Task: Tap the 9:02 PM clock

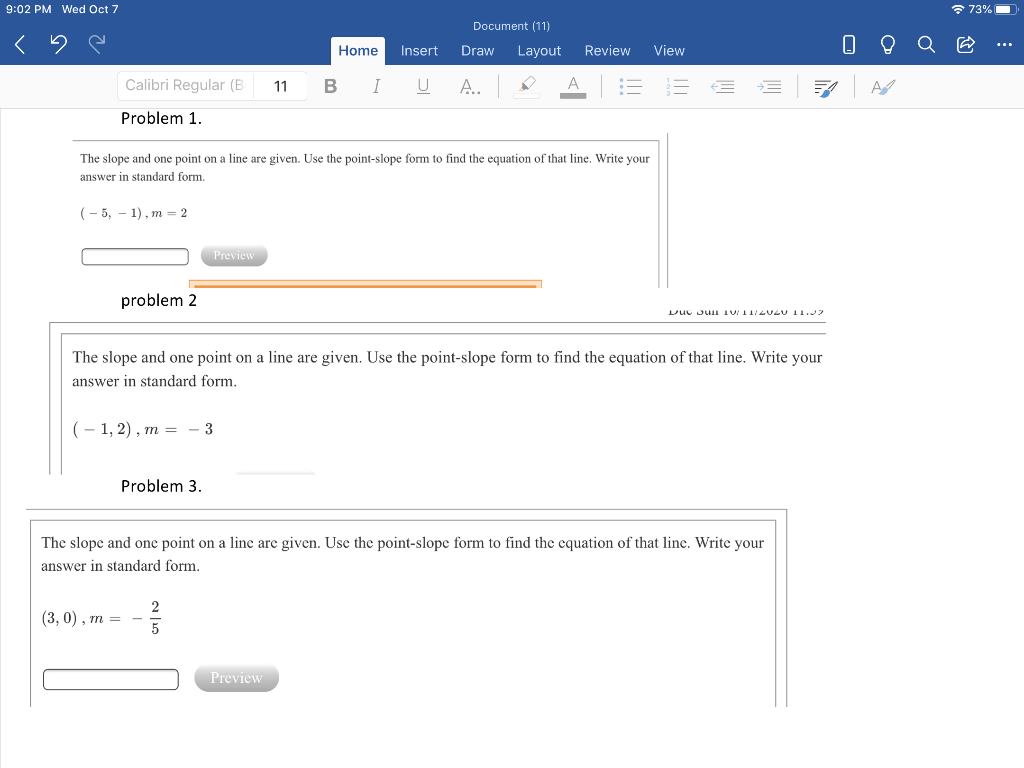Action: (29, 9)
